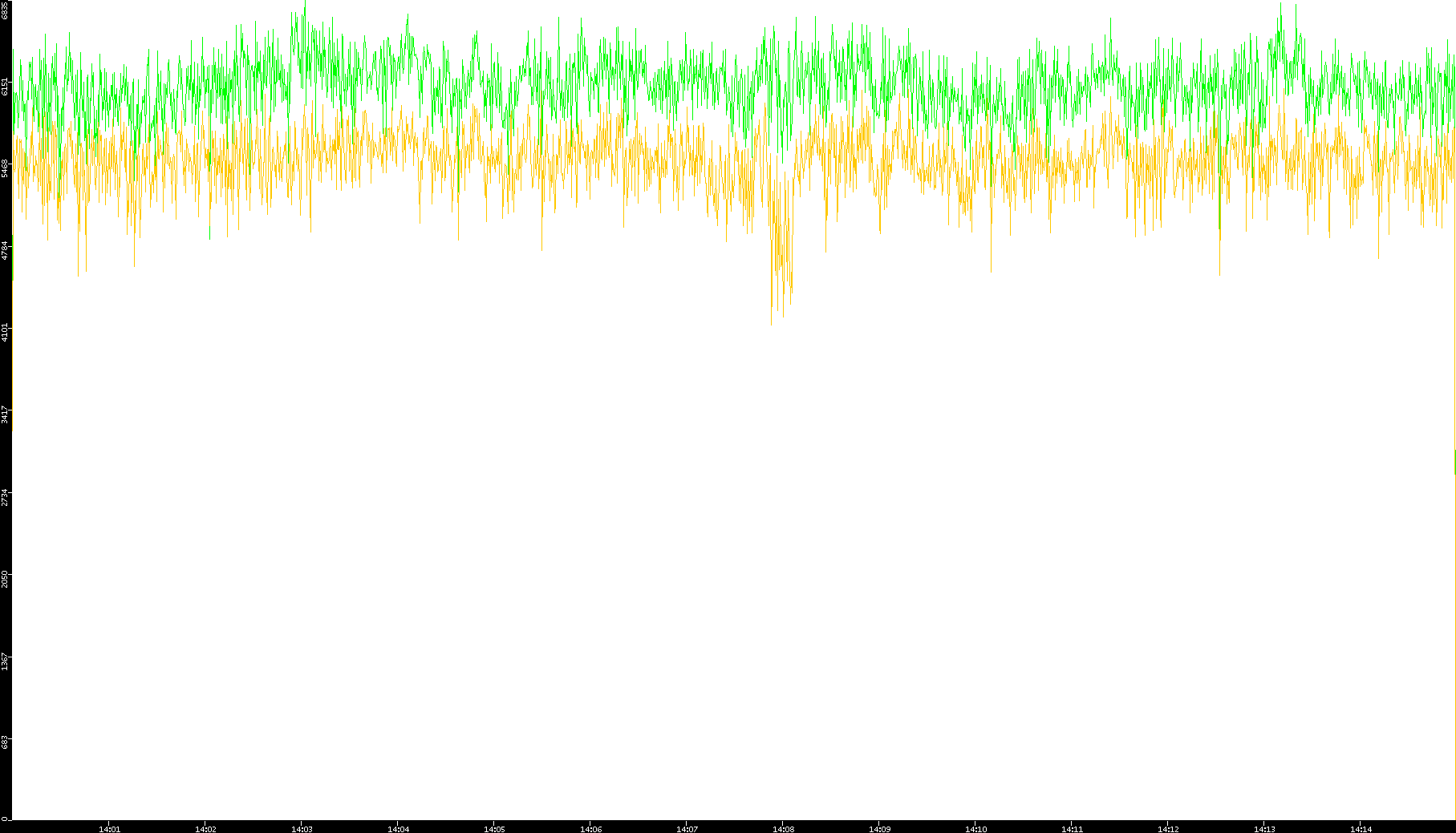1456x833 pixels.
Task: Click the 2050 value axis label
Action: [6, 578]
